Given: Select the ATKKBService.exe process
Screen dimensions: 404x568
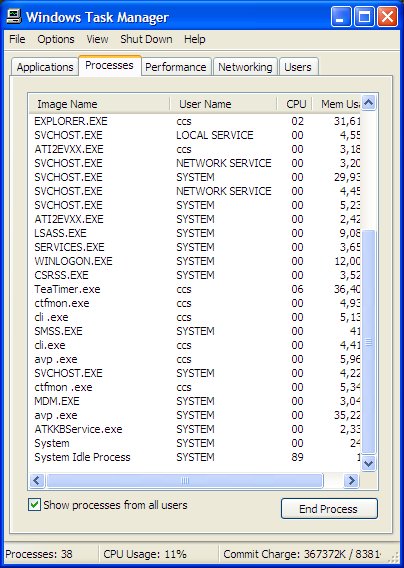Looking at the screenshot, I should pyautogui.click(x=195, y=429).
